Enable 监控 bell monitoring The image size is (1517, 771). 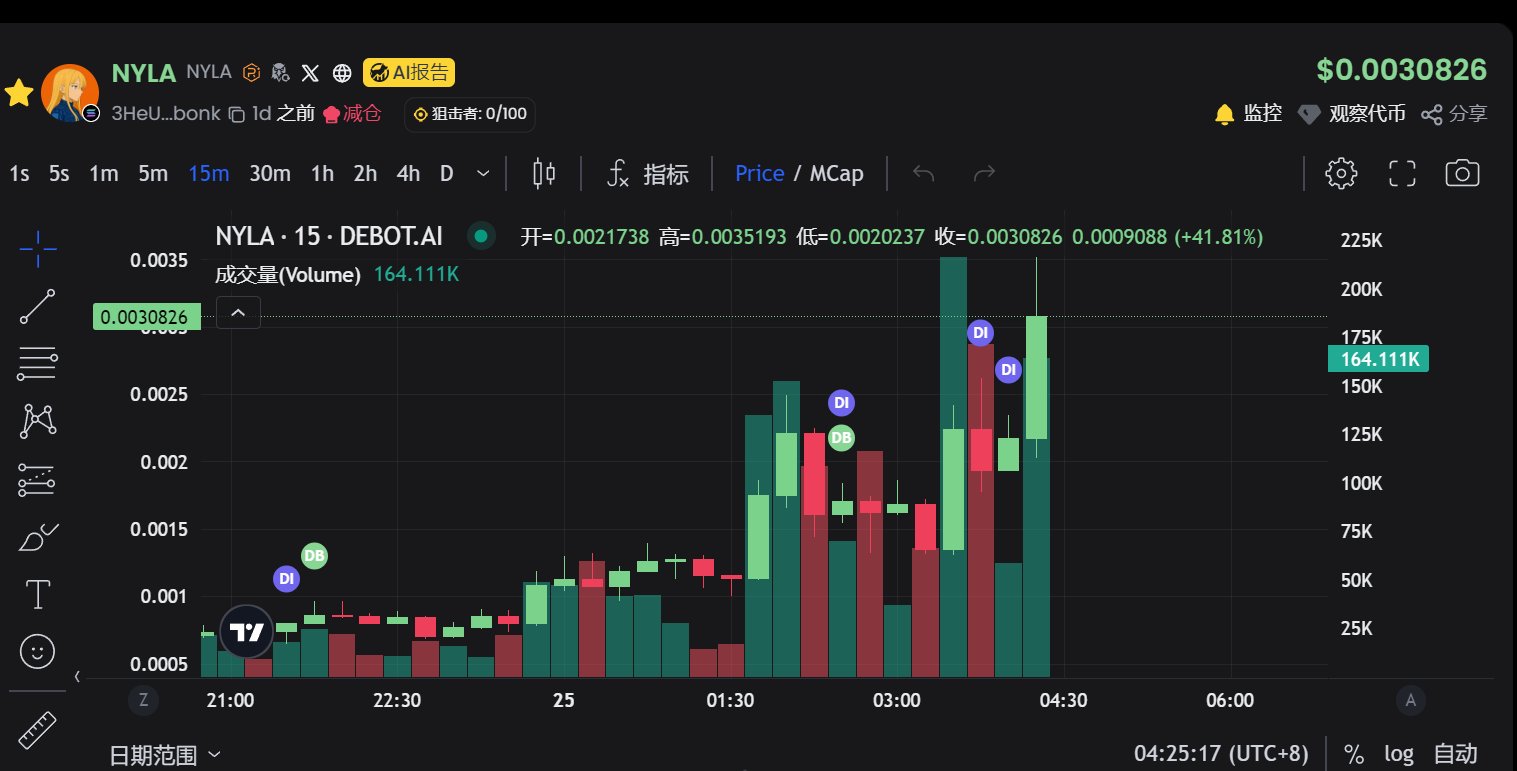[1248, 114]
